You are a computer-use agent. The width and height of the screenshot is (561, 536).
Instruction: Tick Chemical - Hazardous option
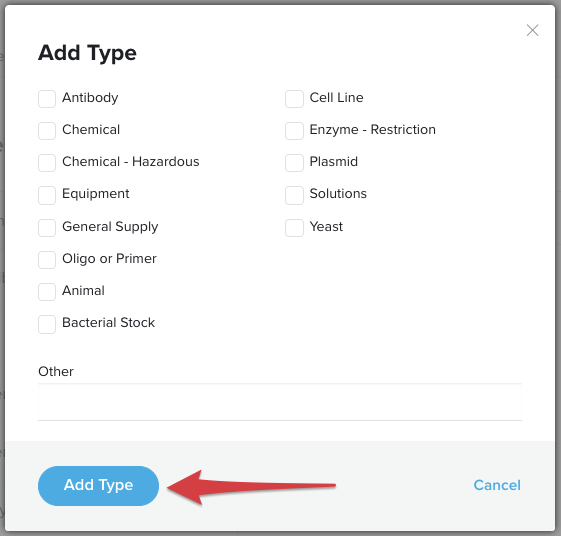(47, 163)
